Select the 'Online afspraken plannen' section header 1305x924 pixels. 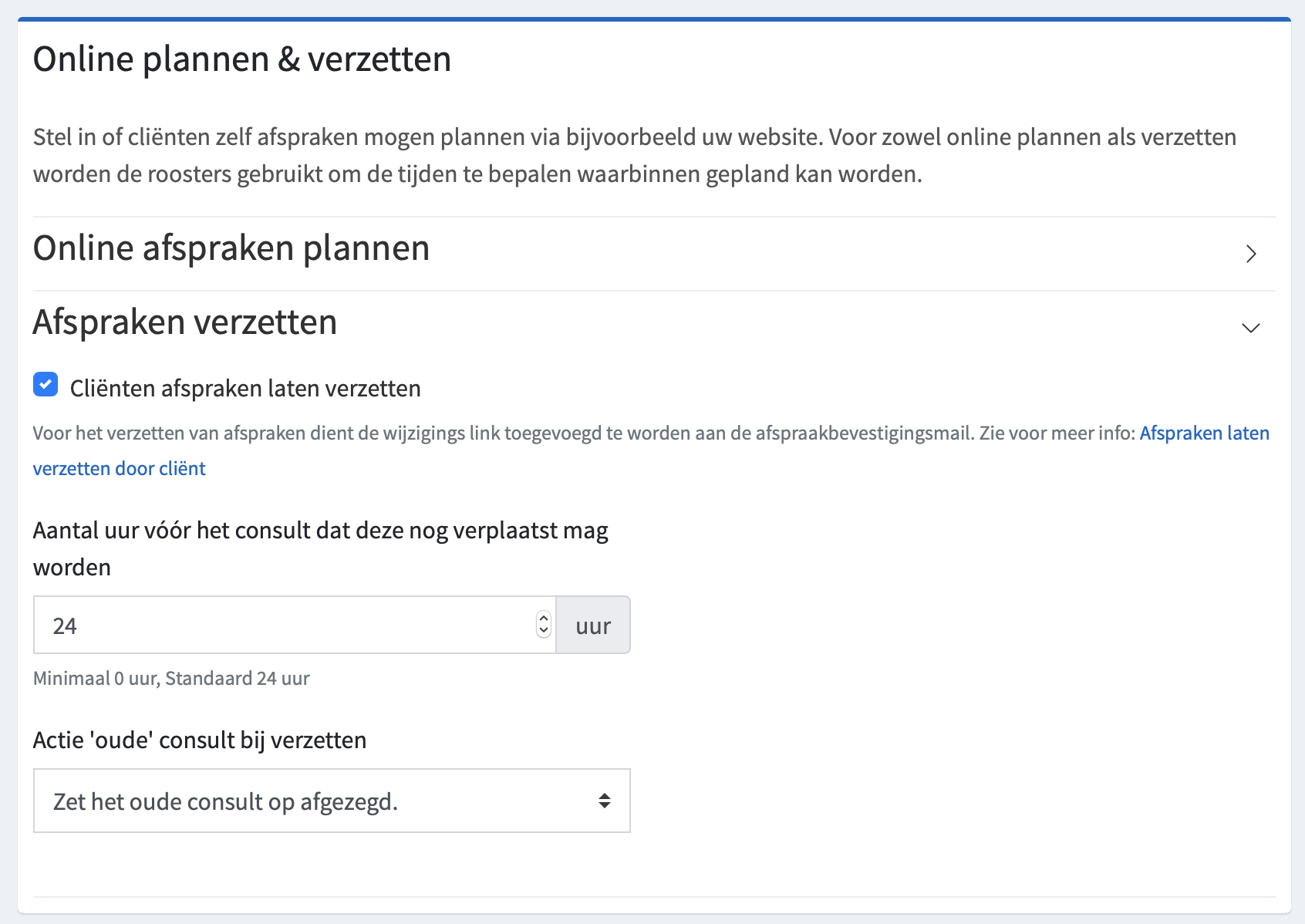(x=231, y=248)
